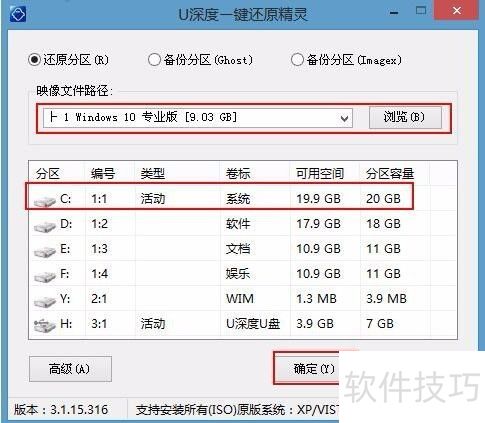
Task: Click the E: drive icon
Action: point(45,251)
